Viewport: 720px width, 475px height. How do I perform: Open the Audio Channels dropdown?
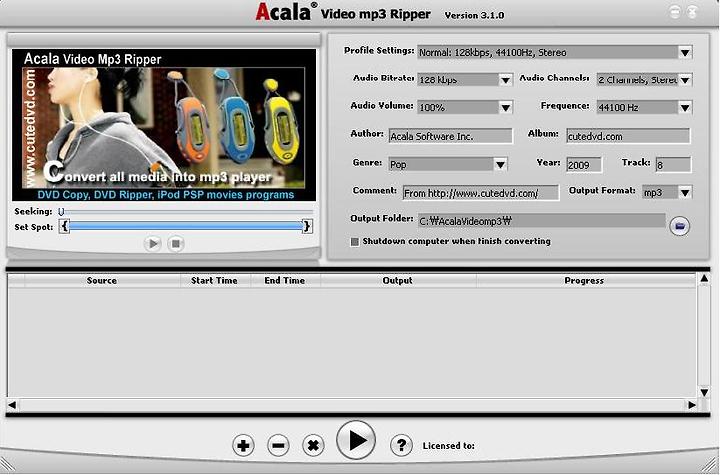[685, 80]
